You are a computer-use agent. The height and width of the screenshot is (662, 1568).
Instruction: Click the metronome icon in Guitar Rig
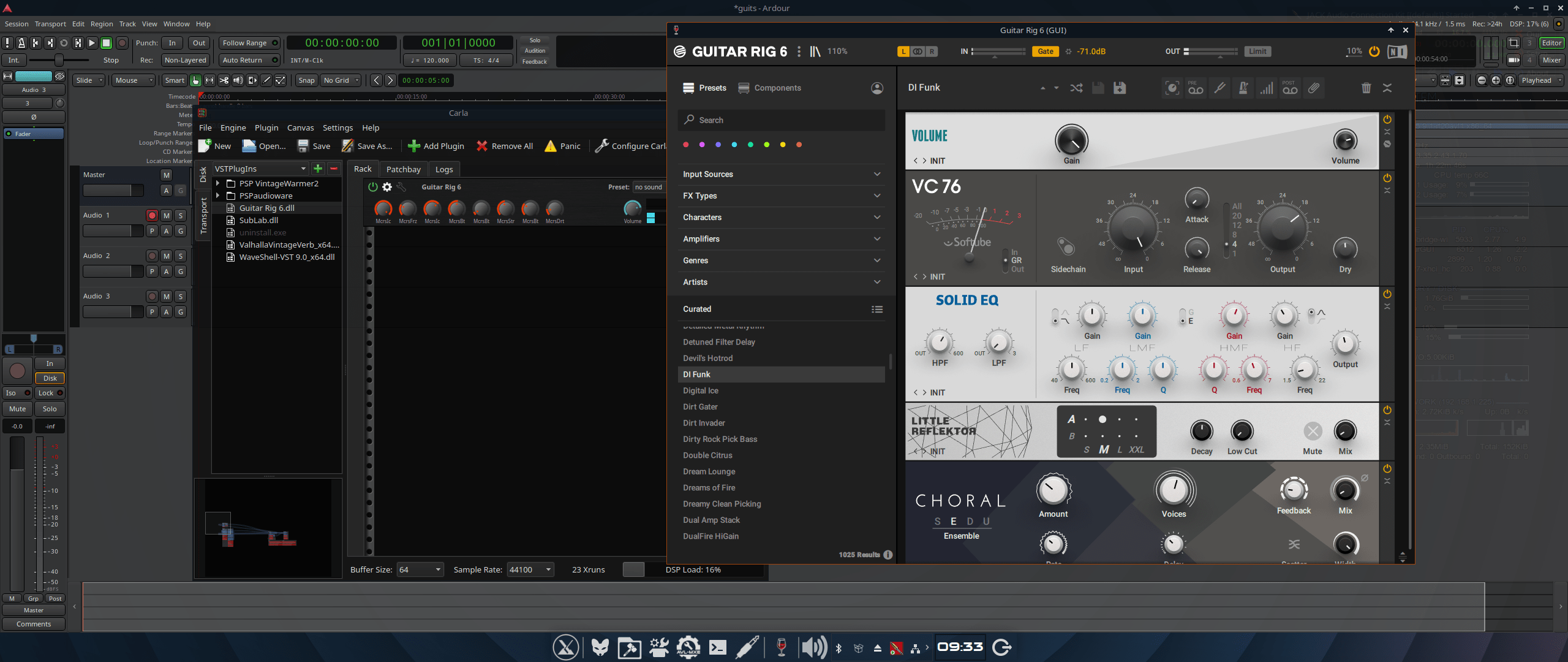1242,88
